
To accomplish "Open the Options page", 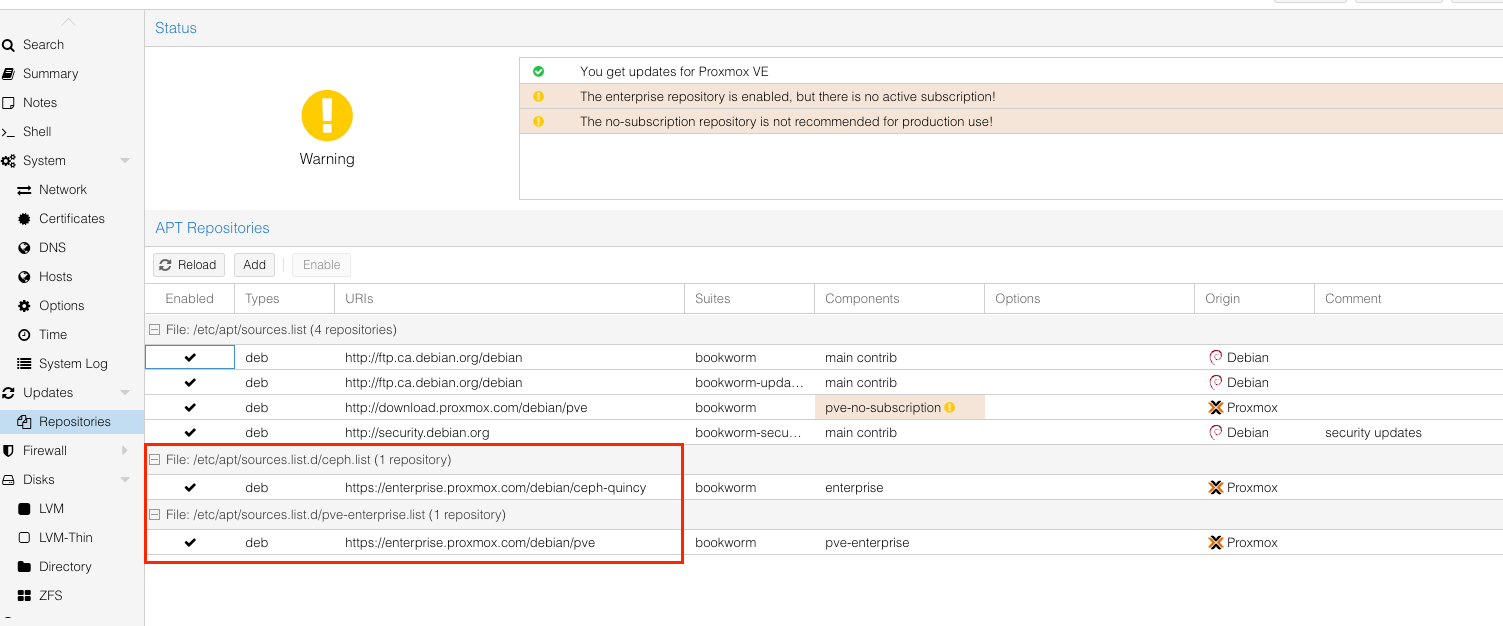I will tap(61, 305).
